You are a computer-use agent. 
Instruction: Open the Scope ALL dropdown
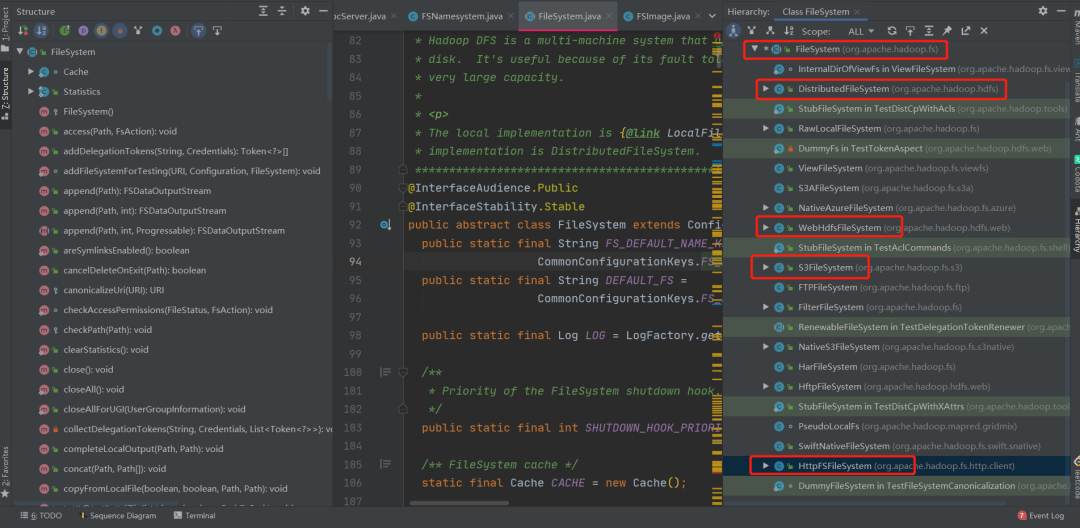click(x=861, y=31)
